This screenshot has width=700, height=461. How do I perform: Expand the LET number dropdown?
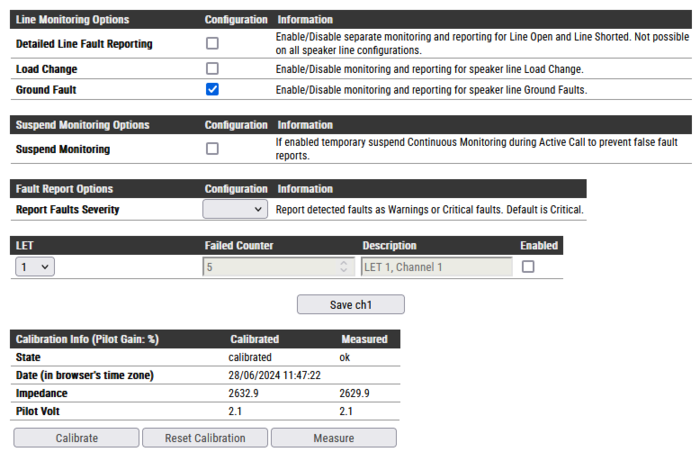pos(35,267)
